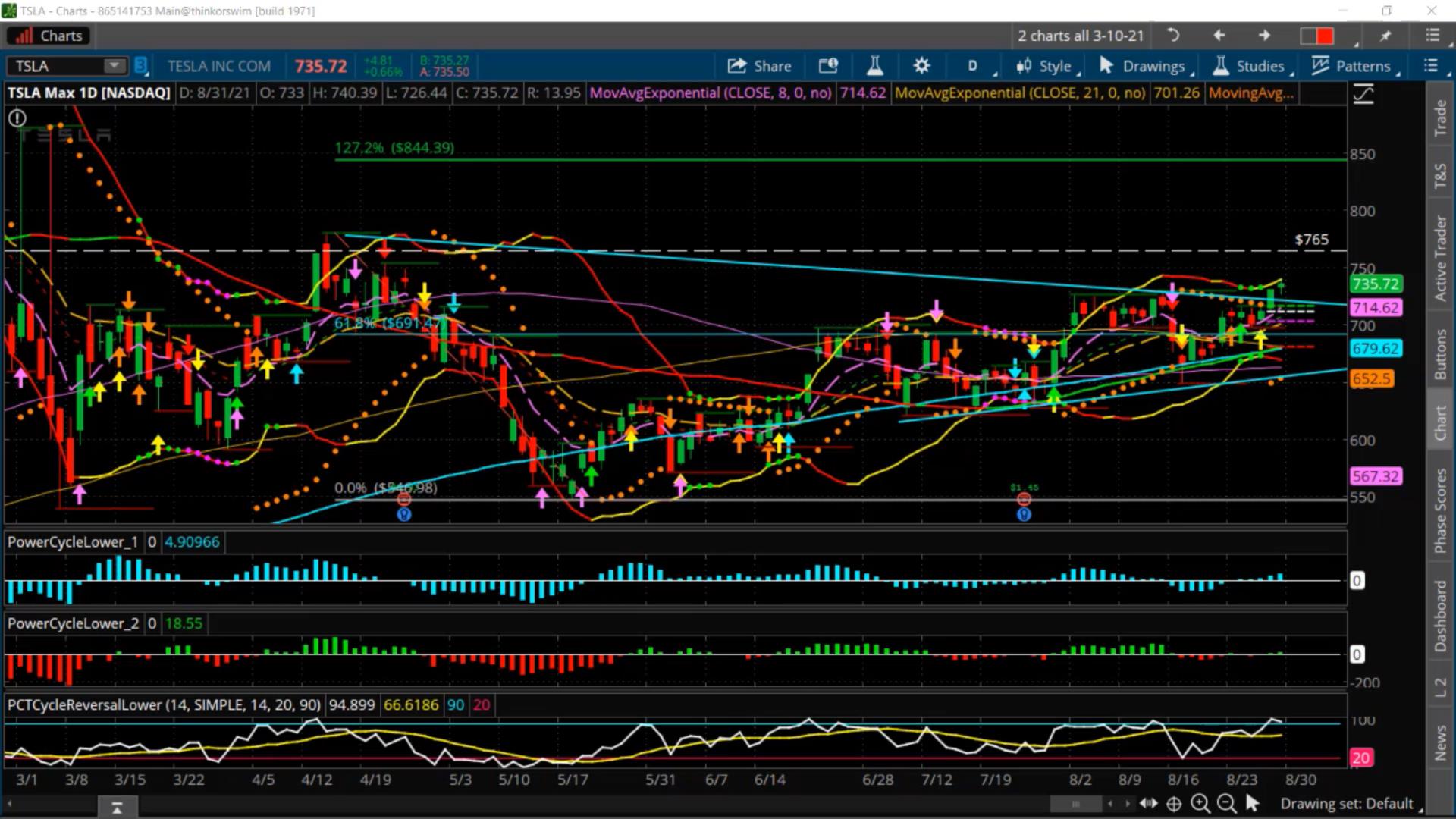Click the blue symbol link icon

click(x=140, y=66)
